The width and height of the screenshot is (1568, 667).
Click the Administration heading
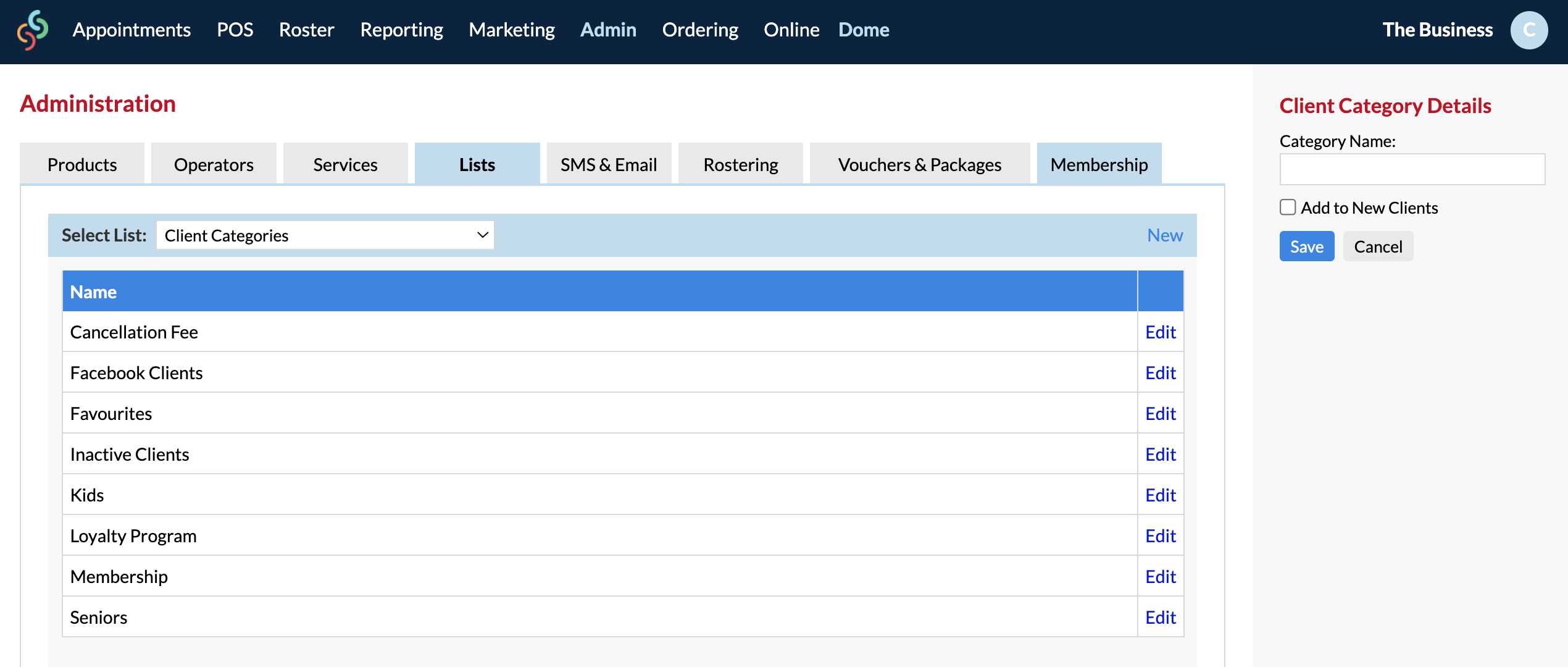point(98,104)
